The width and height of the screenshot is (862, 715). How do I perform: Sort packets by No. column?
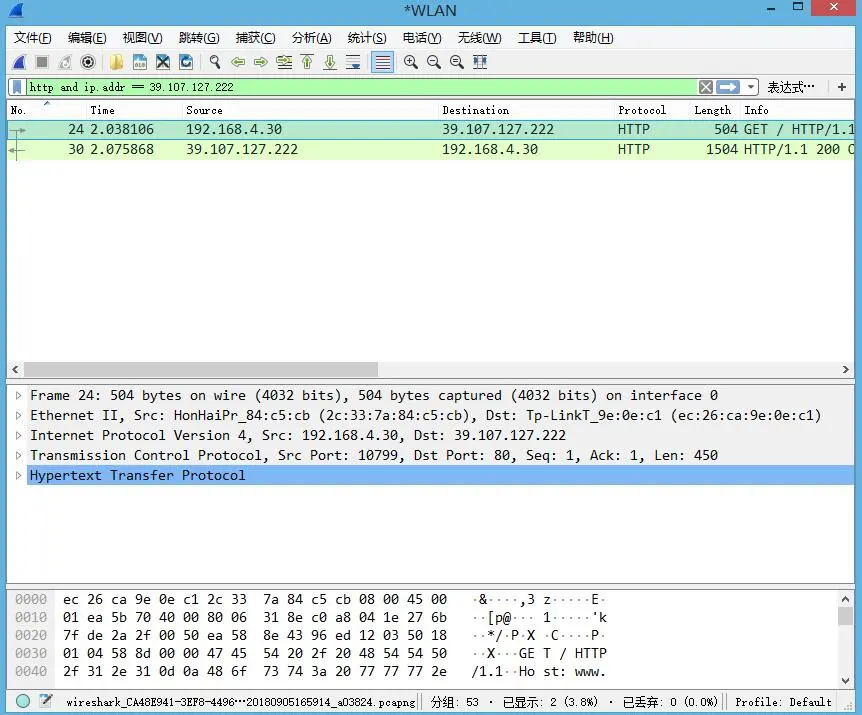pyautogui.click(x=46, y=110)
